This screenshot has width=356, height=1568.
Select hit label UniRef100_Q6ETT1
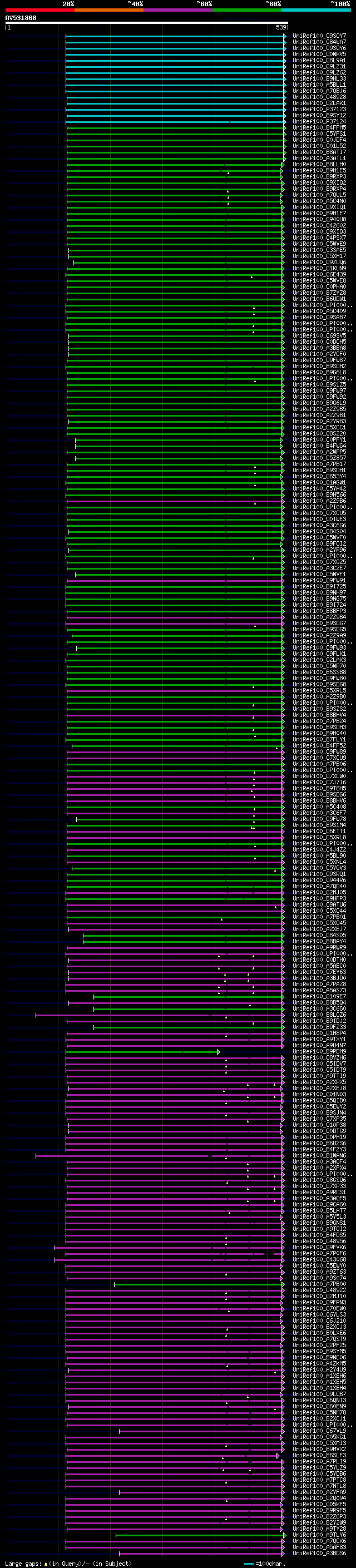click(x=319, y=832)
